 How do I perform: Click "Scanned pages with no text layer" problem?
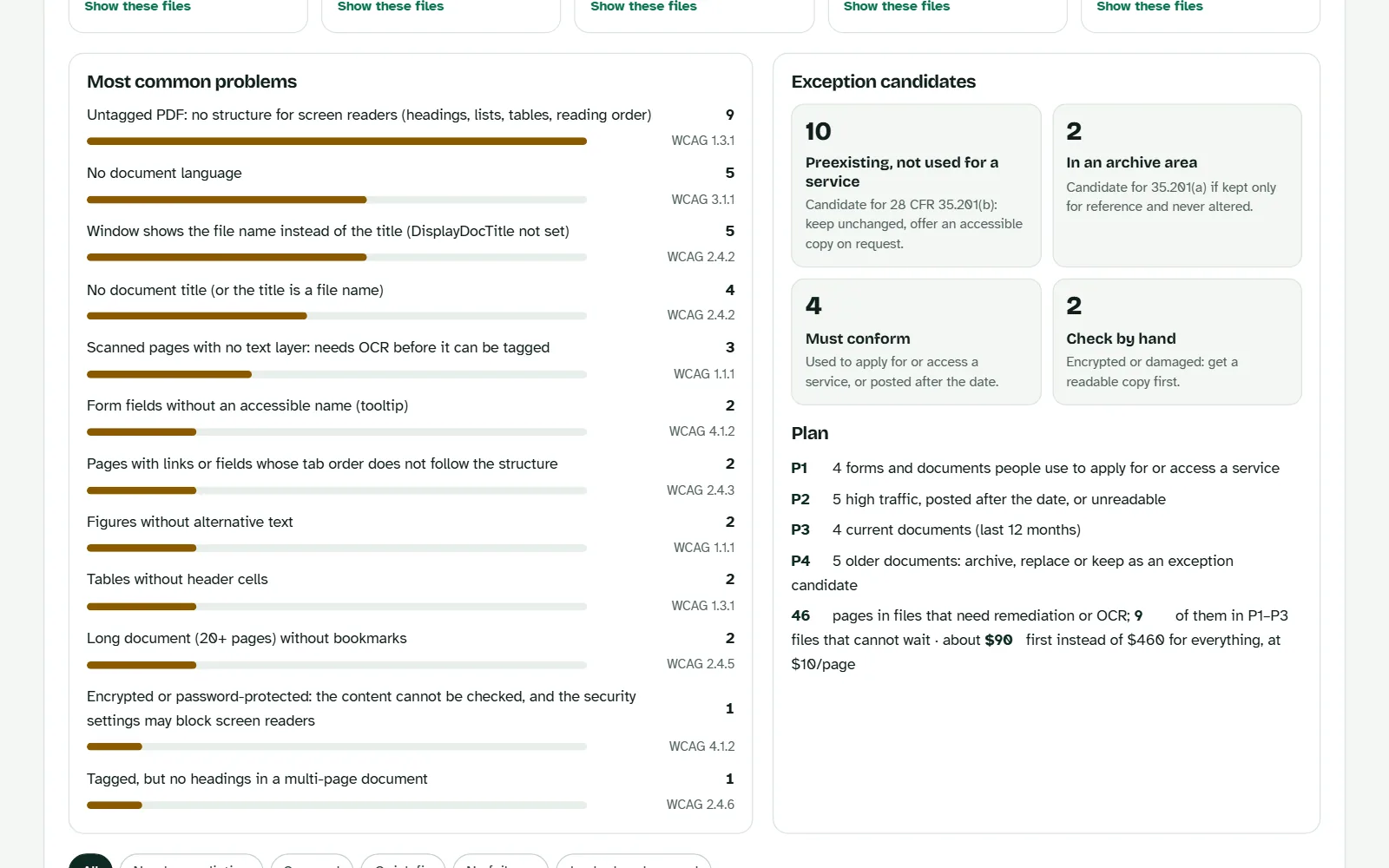318,347
